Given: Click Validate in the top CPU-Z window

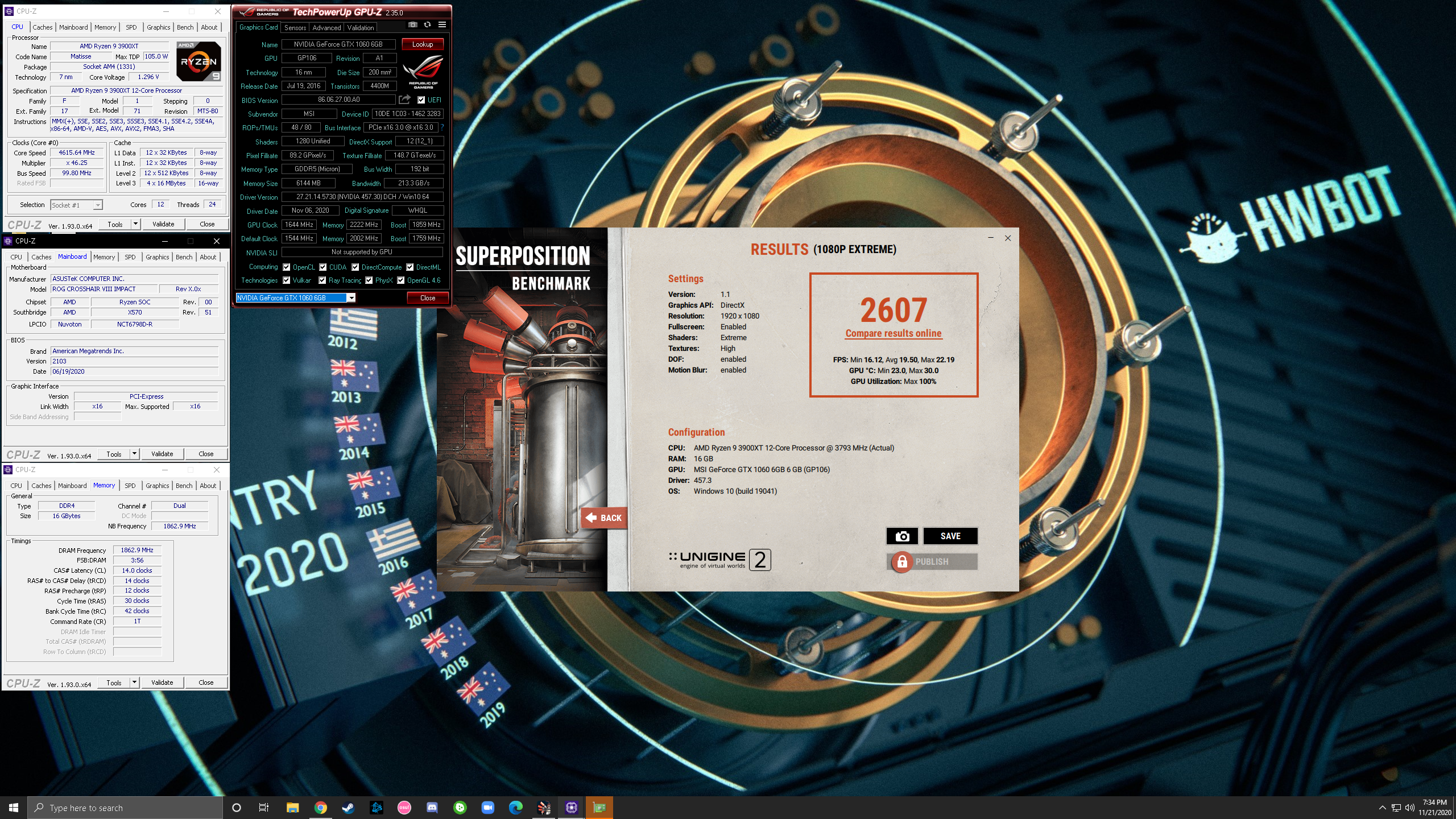Looking at the screenshot, I should (163, 224).
